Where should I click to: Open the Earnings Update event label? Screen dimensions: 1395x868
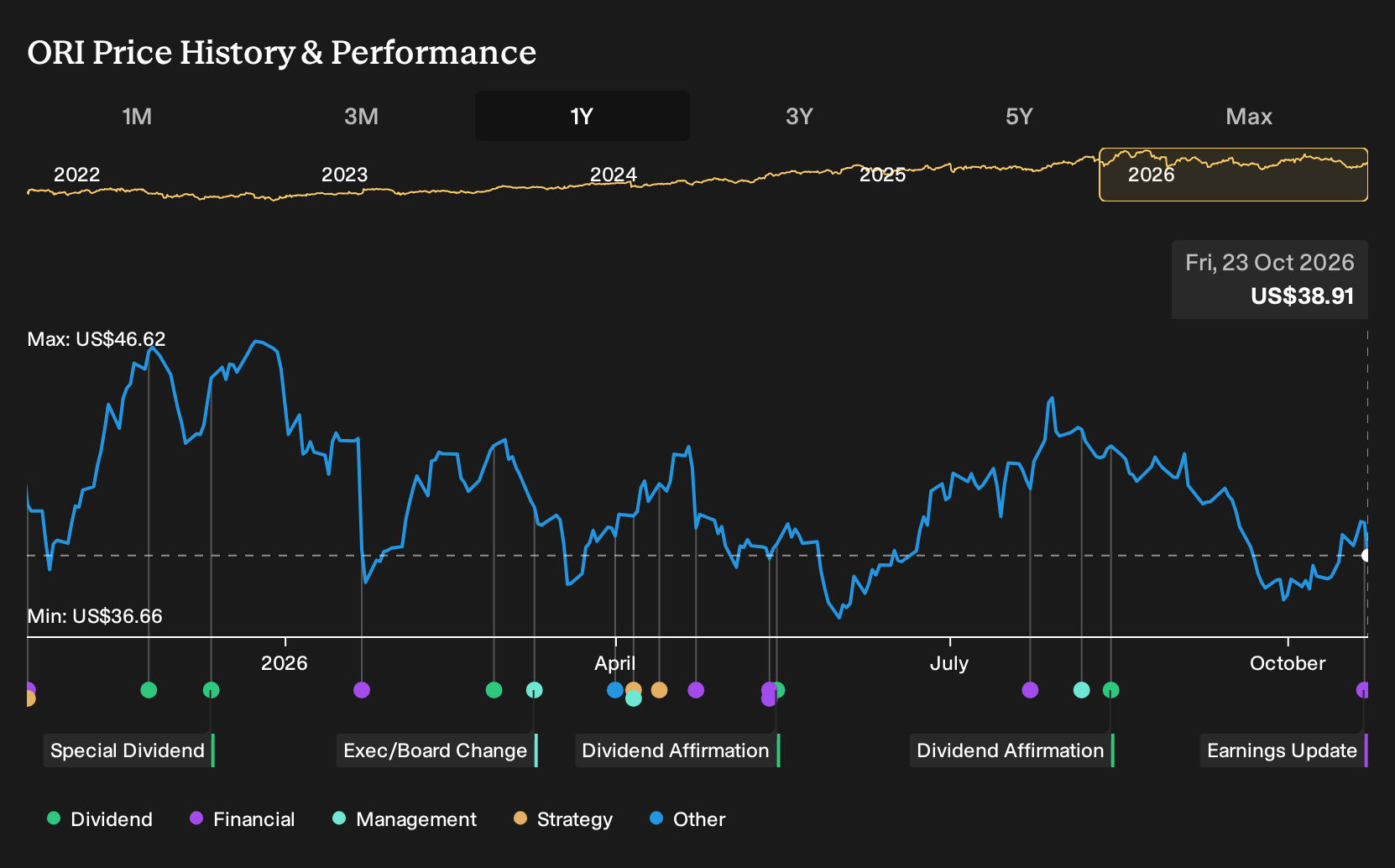(x=1283, y=750)
